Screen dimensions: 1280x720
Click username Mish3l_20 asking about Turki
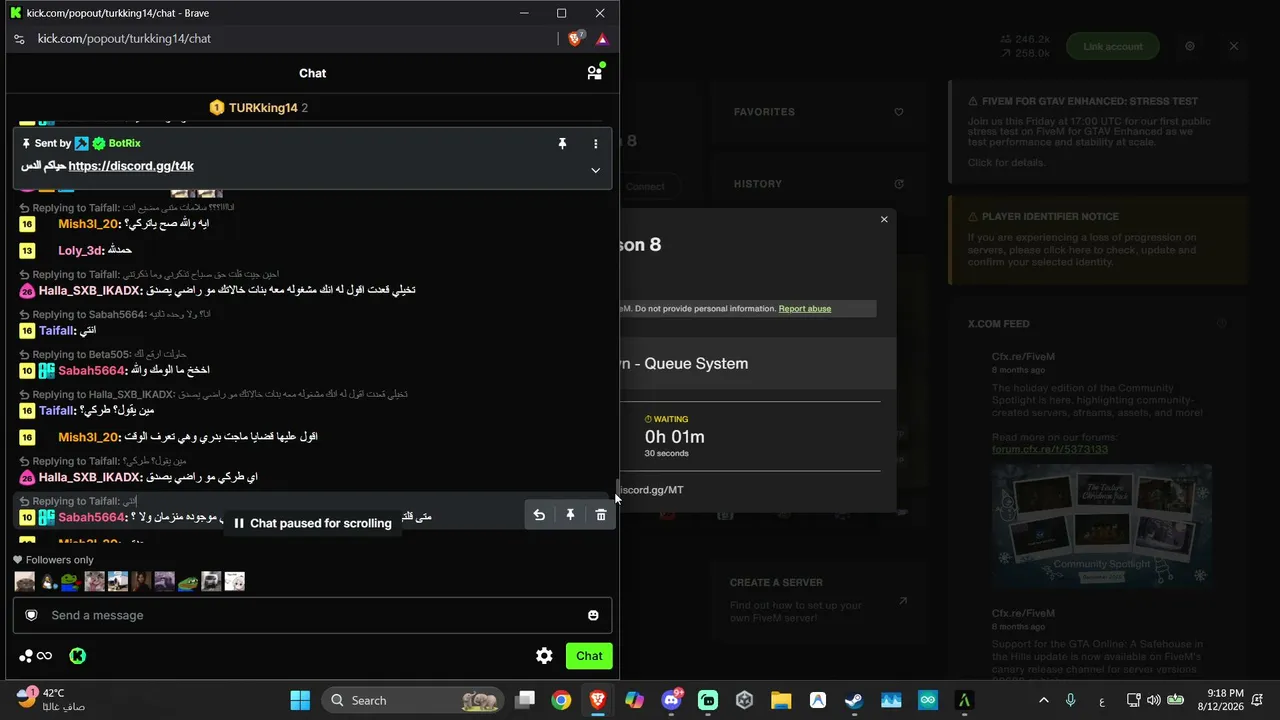89,224
